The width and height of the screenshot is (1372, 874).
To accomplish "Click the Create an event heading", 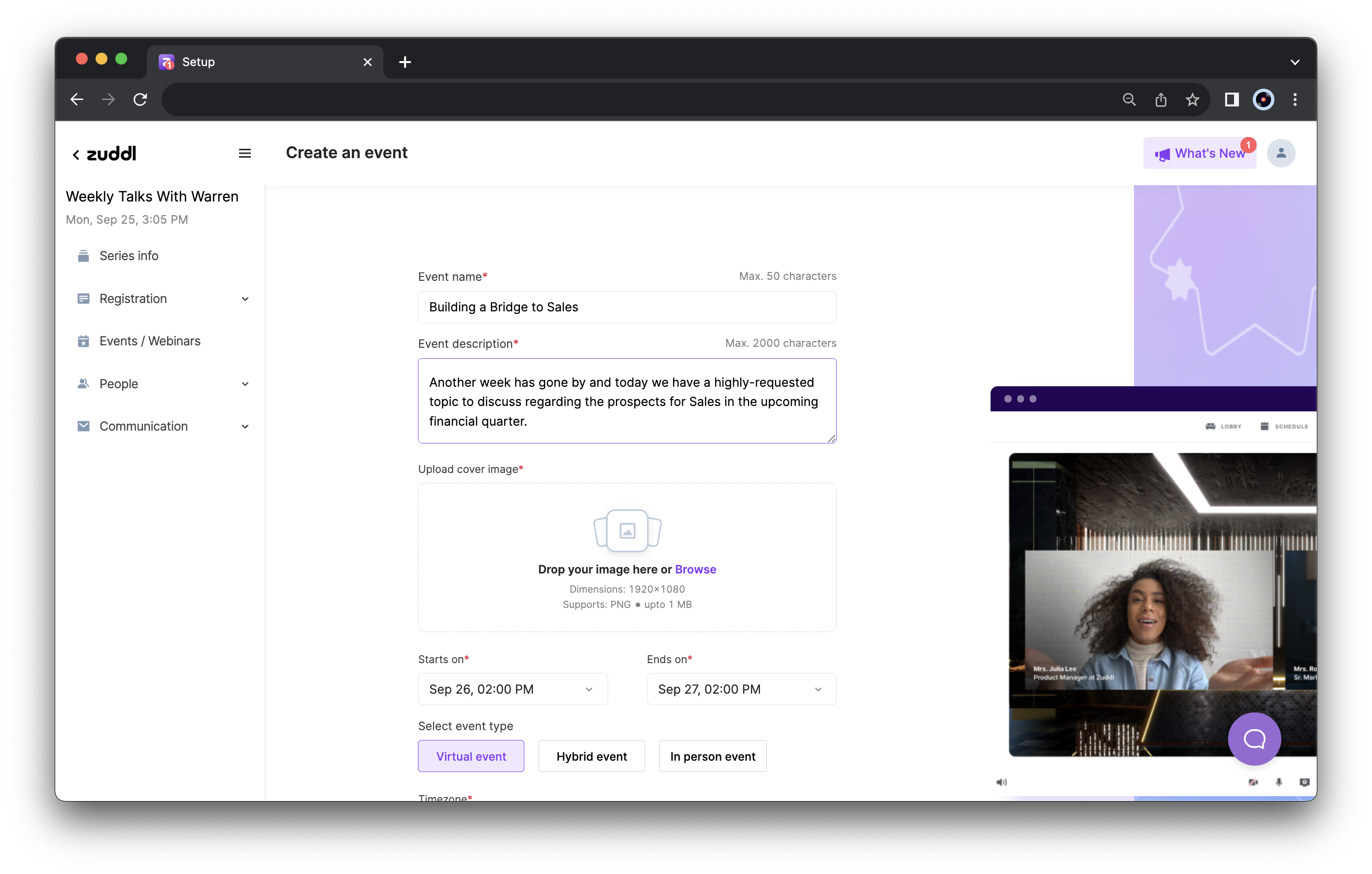I will (x=346, y=153).
